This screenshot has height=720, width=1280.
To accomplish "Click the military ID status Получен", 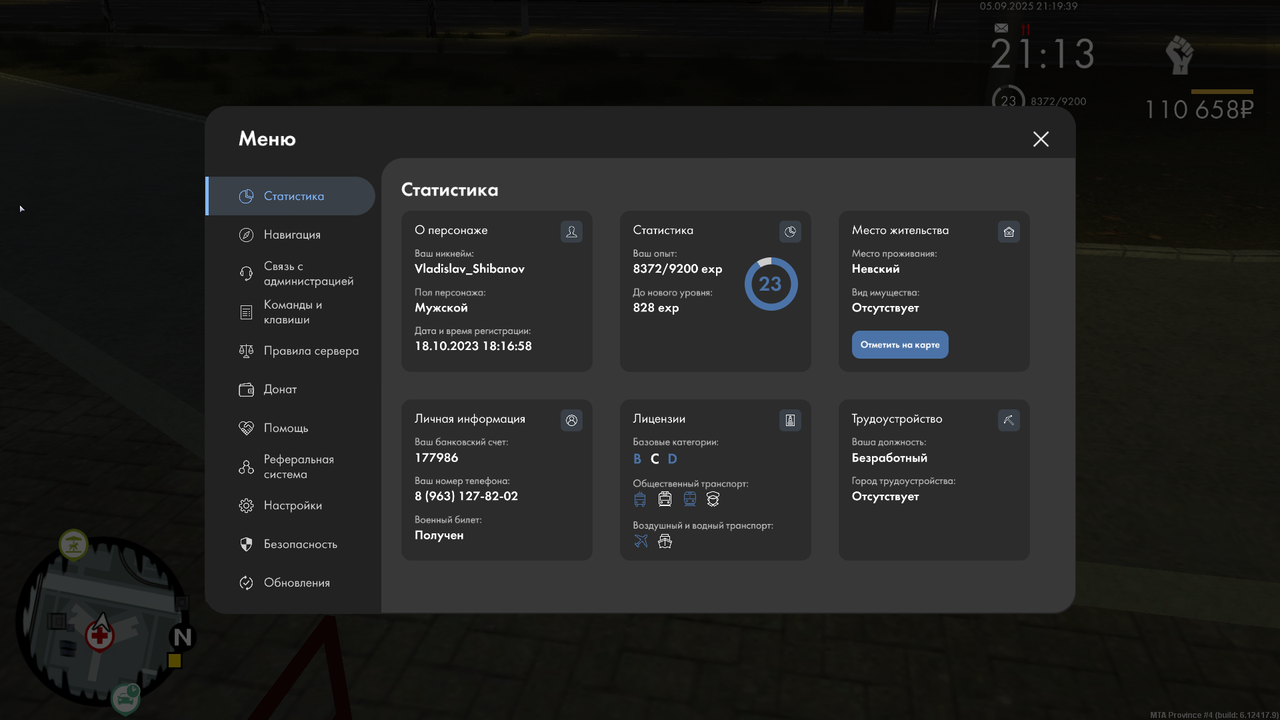I will click(x=439, y=536).
